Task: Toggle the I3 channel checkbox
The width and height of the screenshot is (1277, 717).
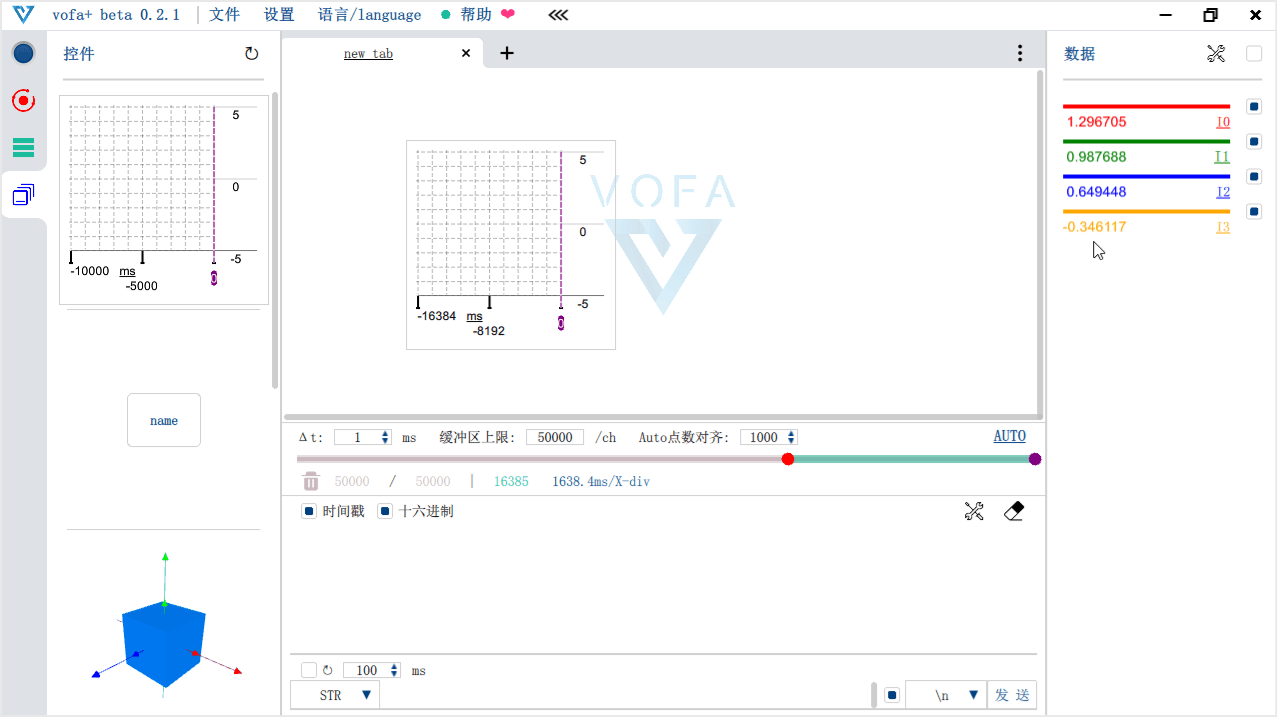Action: click(1254, 211)
